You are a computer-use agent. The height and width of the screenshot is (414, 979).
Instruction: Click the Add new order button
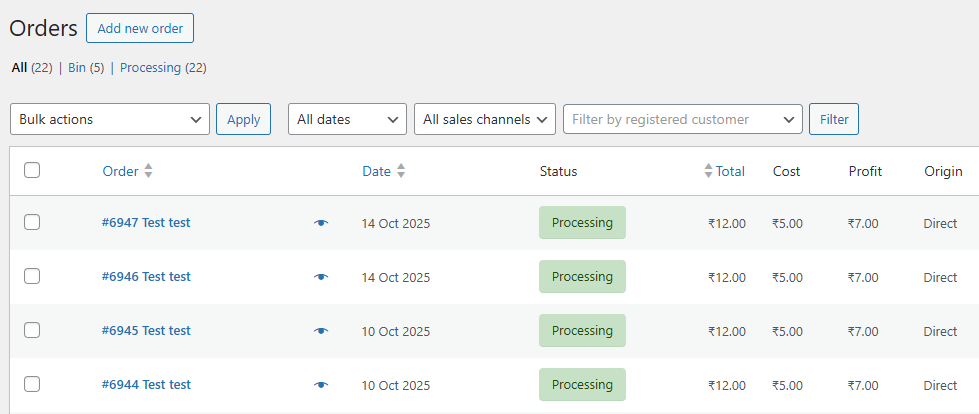click(x=140, y=28)
